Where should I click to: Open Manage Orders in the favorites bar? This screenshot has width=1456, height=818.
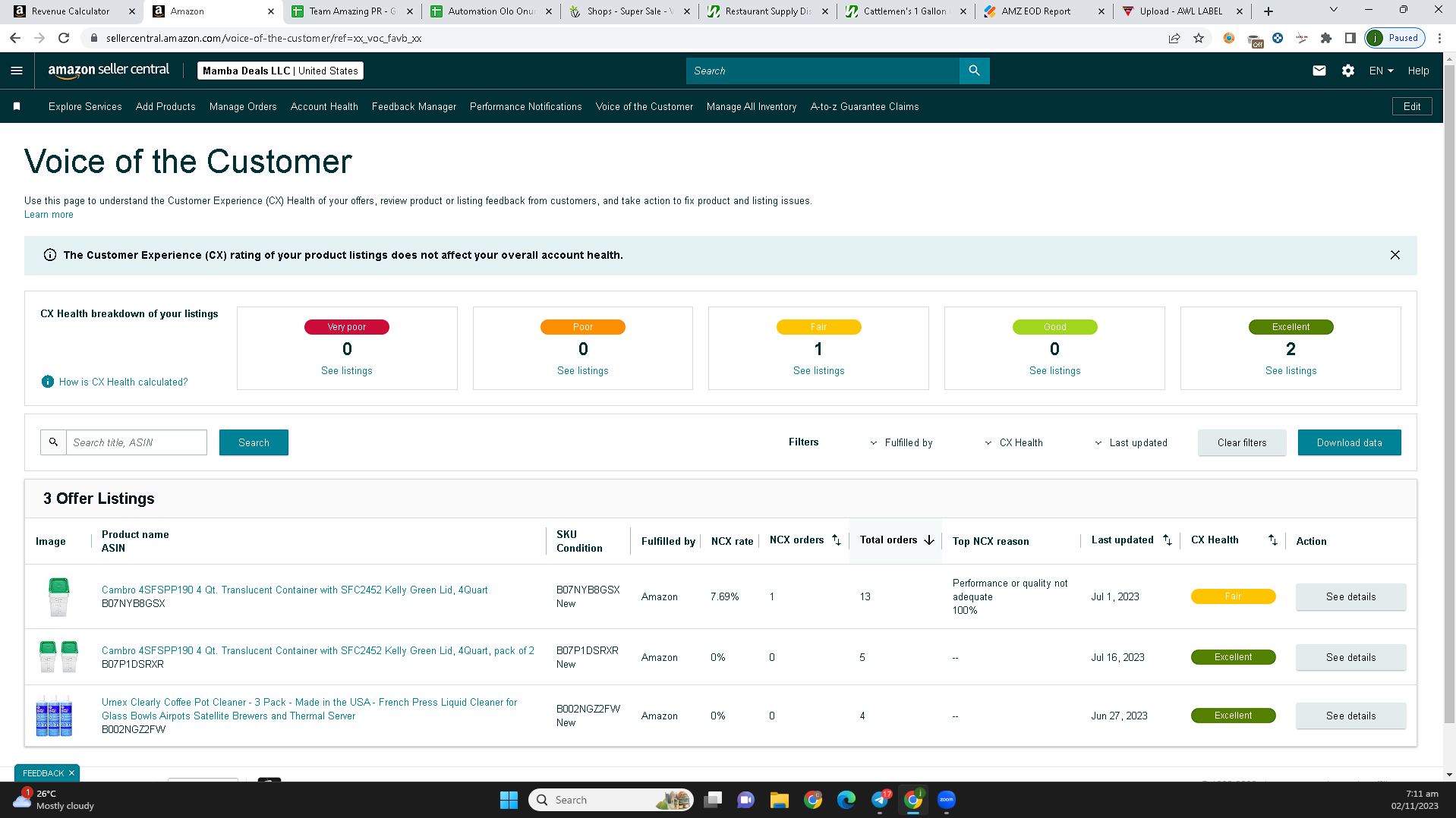[x=243, y=107]
